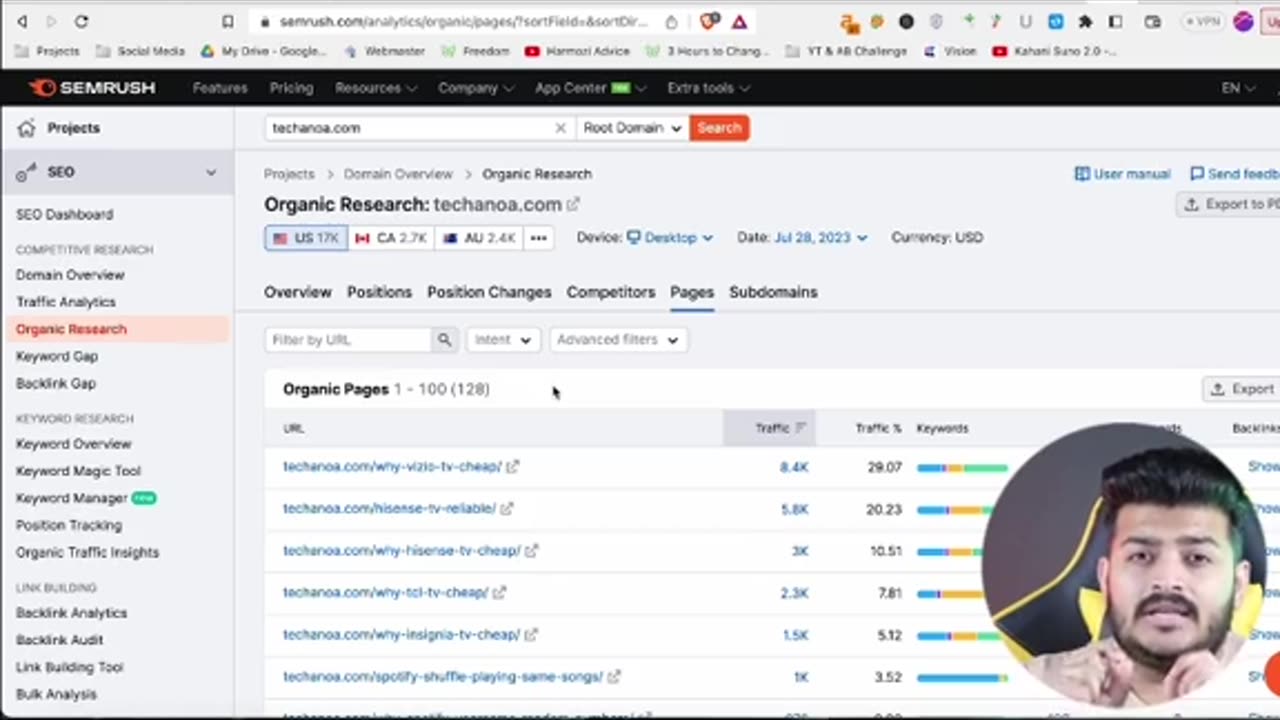Switch to the Positions tab
Image resolution: width=1280 pixels, height=720 pixels.
pyautogui.click(x=379, y=292)
